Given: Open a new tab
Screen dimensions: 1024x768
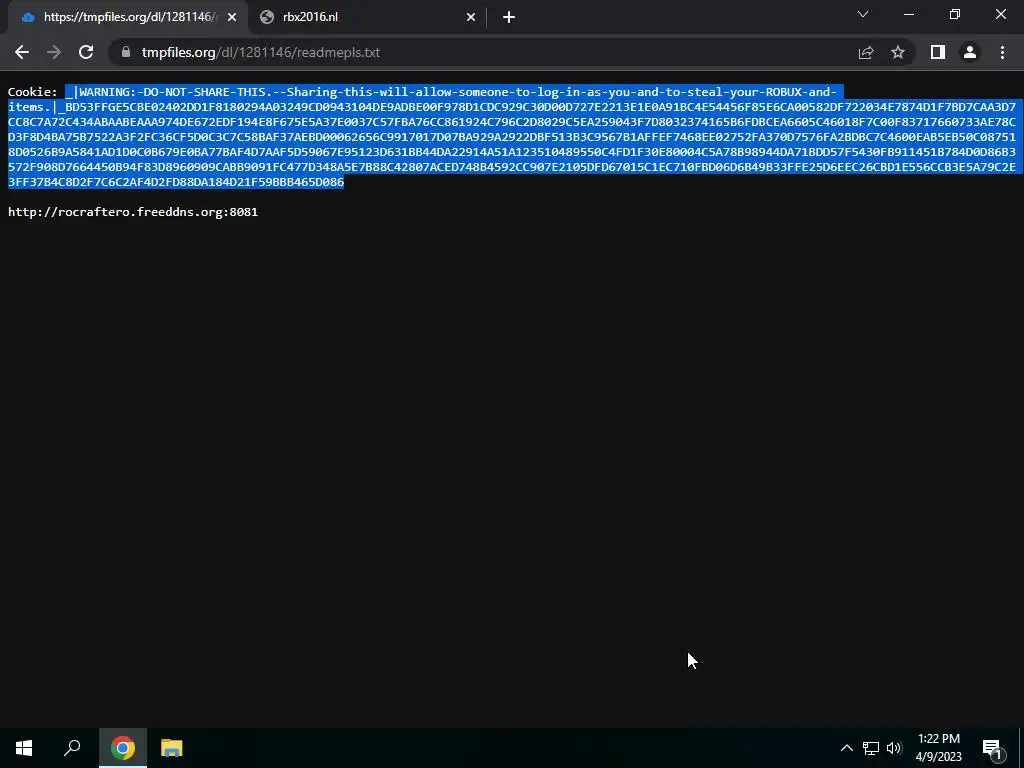Looking at the screenshot, I should (x=509, y=17).
